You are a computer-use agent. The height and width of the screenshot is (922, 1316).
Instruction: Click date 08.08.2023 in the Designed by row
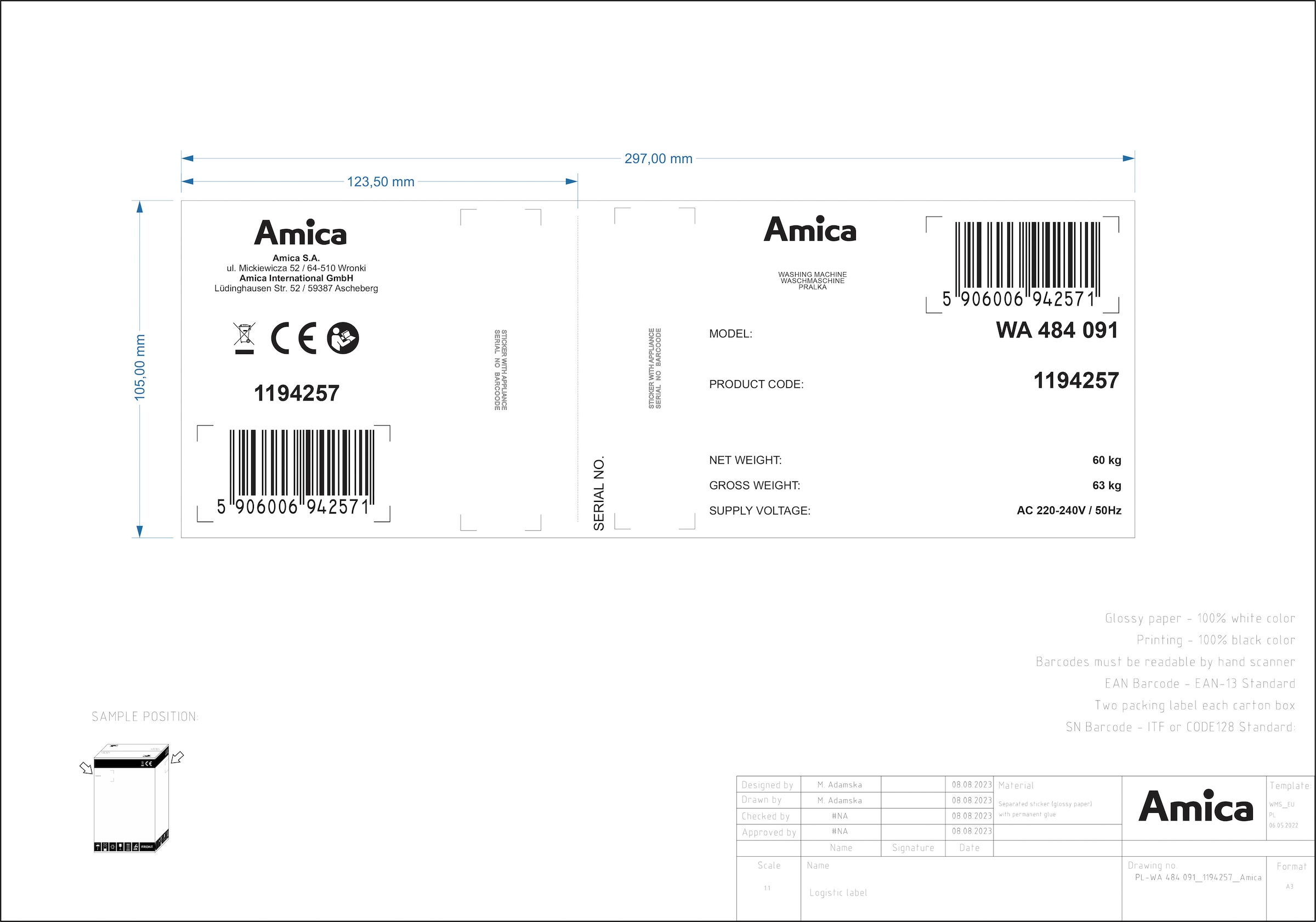[x=972, y=784]
